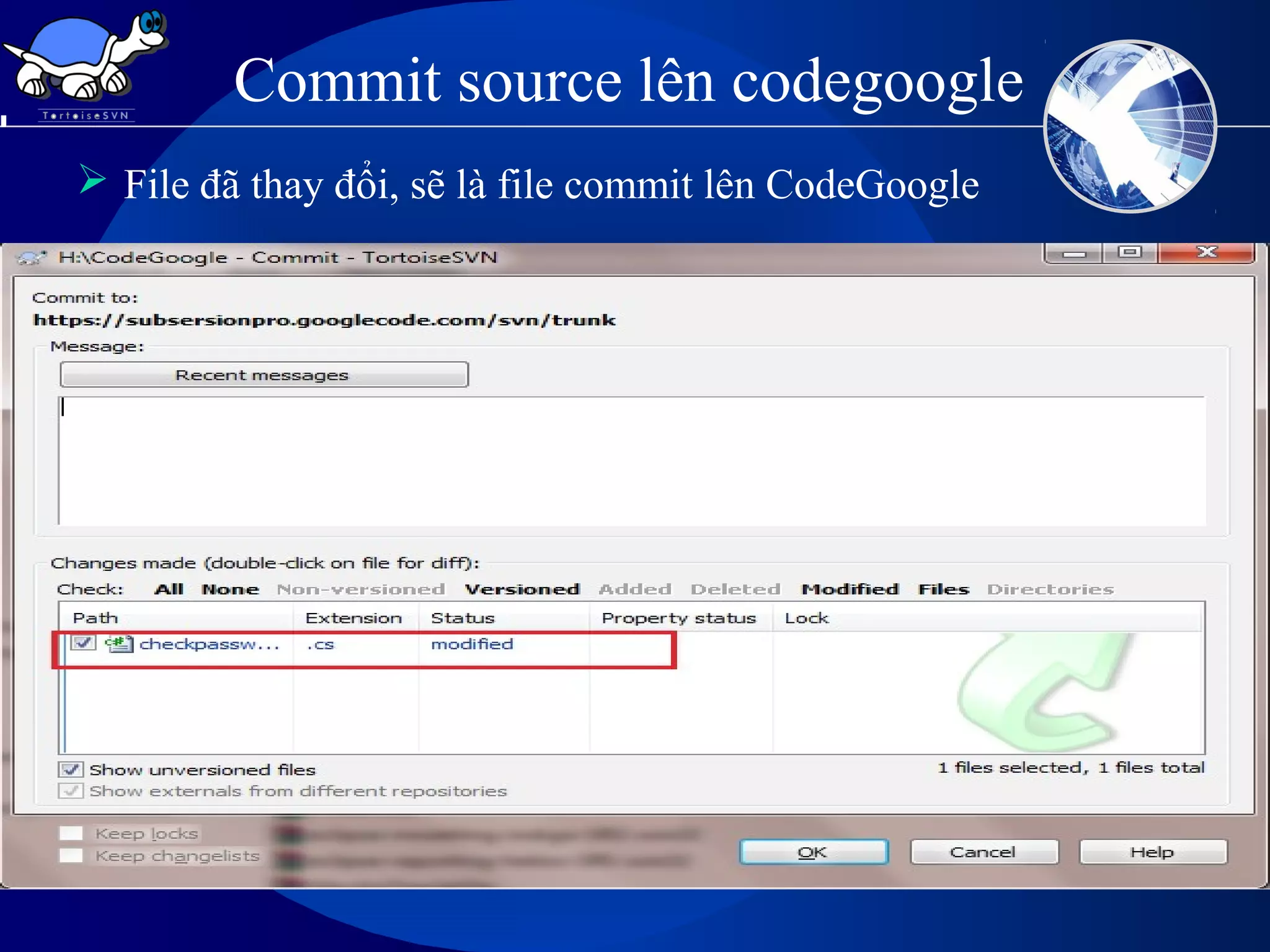Screen dimensions: 1270x952
Task: Select the checkpassw... file name
Action: point(210,644)
